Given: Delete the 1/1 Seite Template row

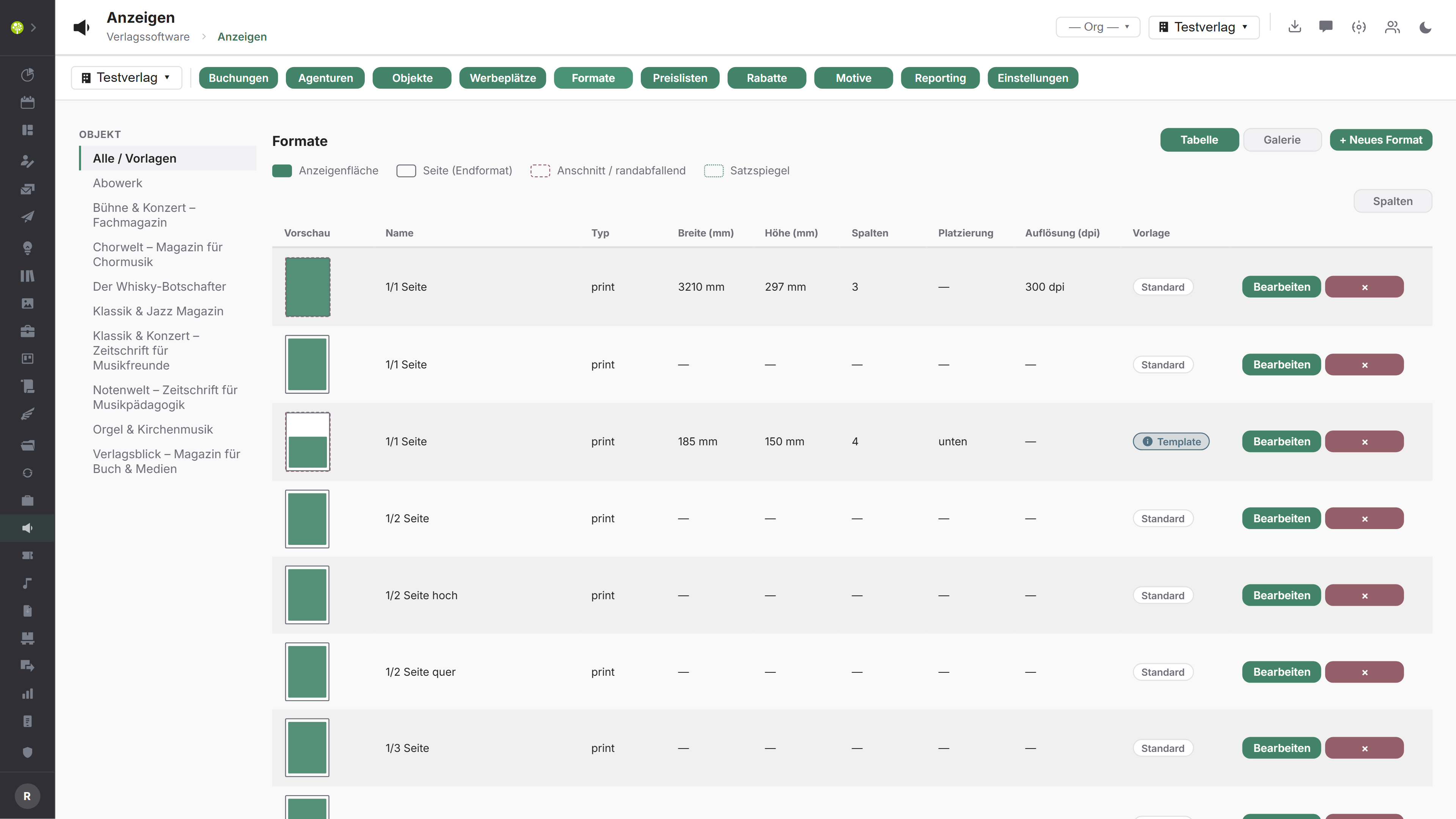Looking at the screenshot, I should (1364, 442).
